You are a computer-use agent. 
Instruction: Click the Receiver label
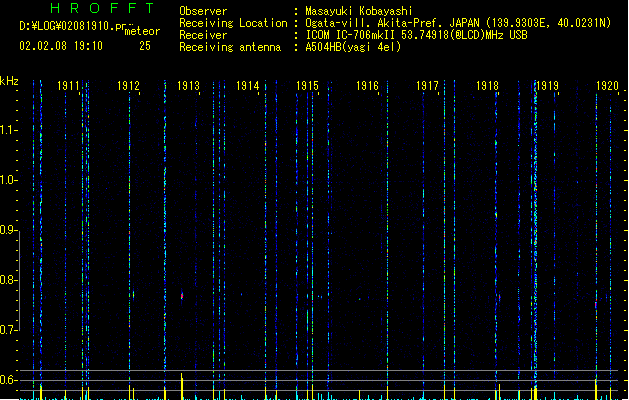(x=203, y=35)
